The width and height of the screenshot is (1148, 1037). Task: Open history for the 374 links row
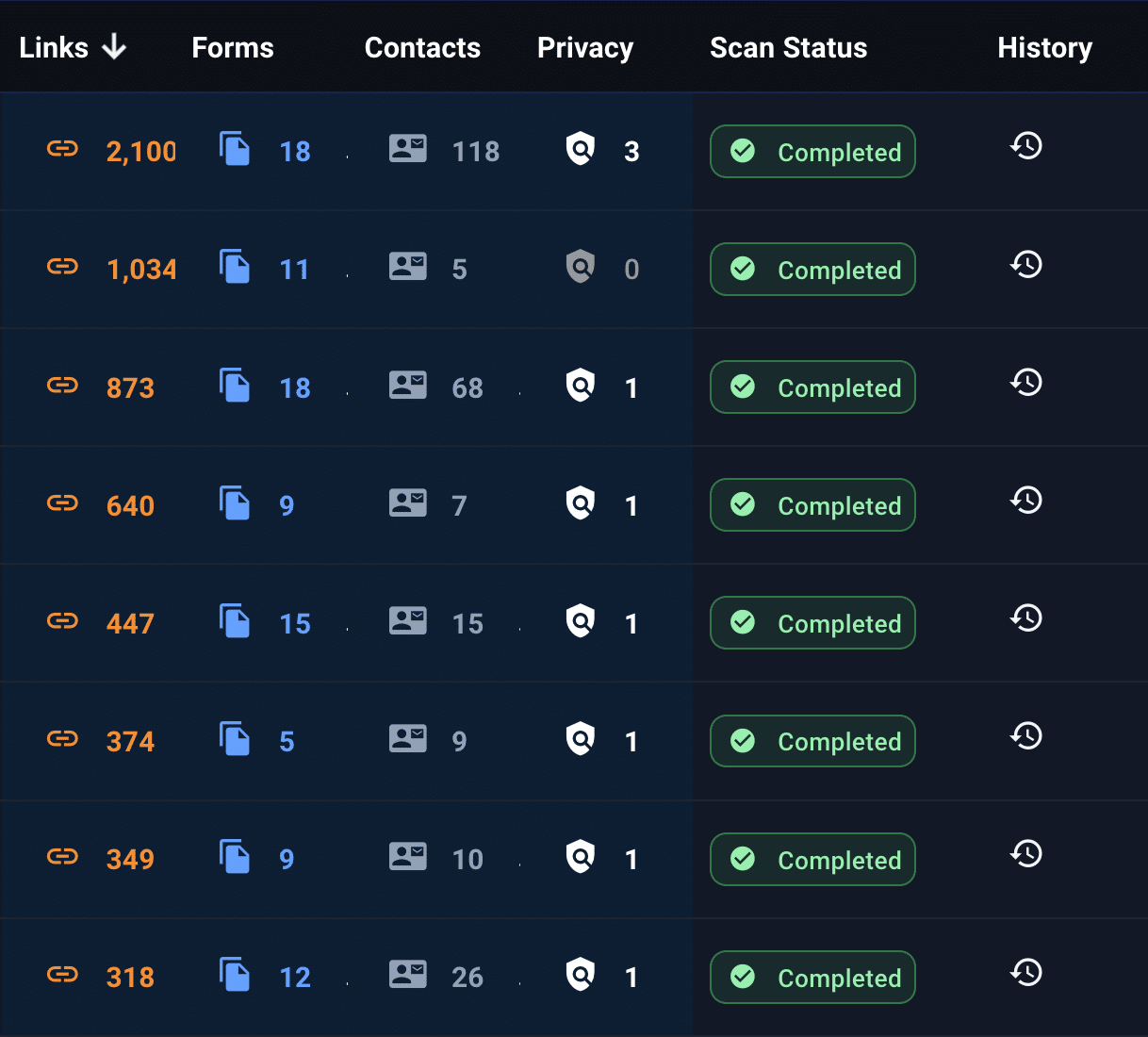click(1026, 735)
